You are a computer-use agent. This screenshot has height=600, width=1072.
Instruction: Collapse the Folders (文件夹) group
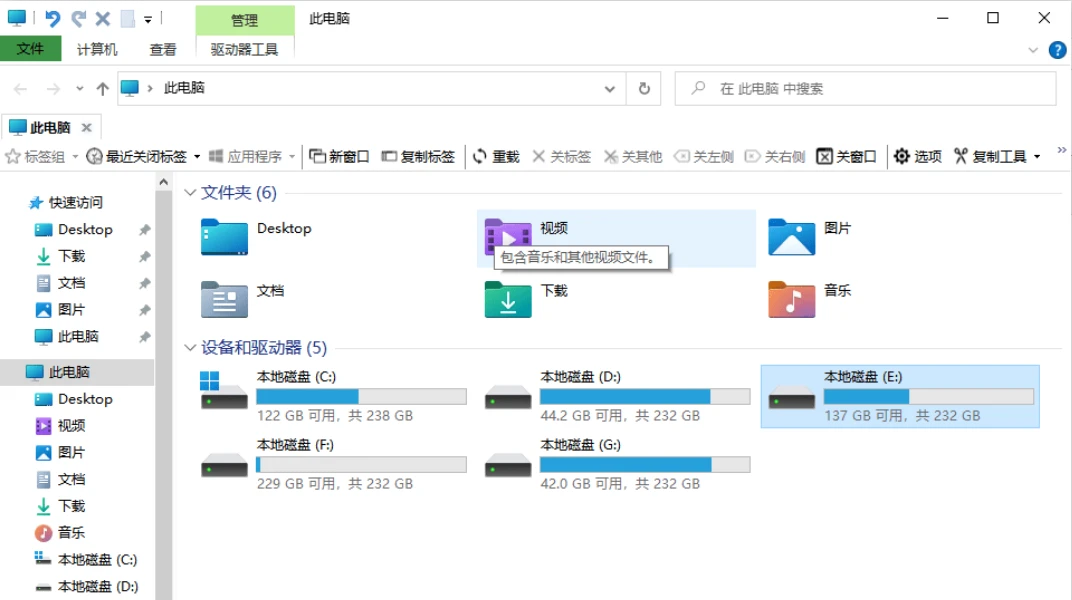tap(190, 193)
